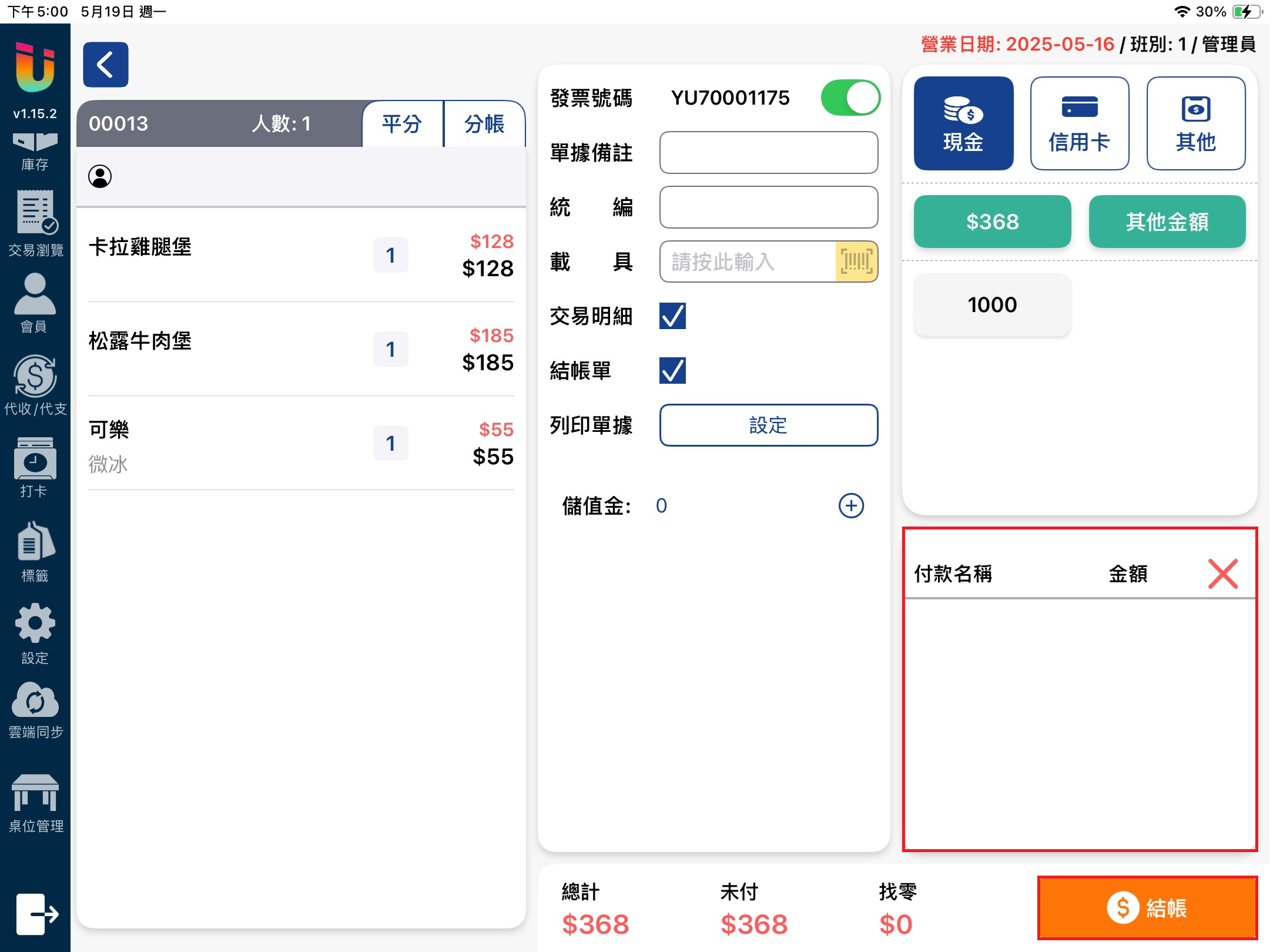Image resolution: width=1280 pixels, height=952 pixels.
Task: Open the 打卡 clock-in icon
Action: point(35,467)
